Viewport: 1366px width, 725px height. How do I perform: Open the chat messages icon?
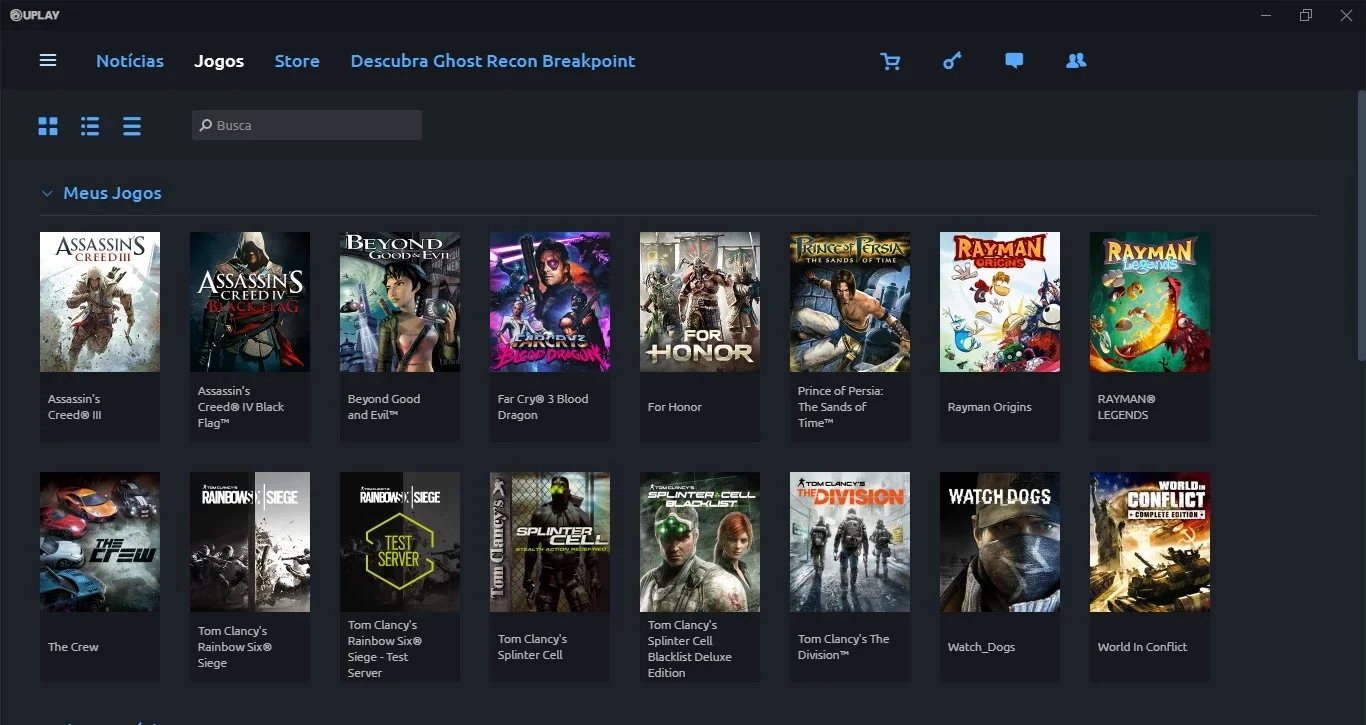click(x=1014, y=61)
